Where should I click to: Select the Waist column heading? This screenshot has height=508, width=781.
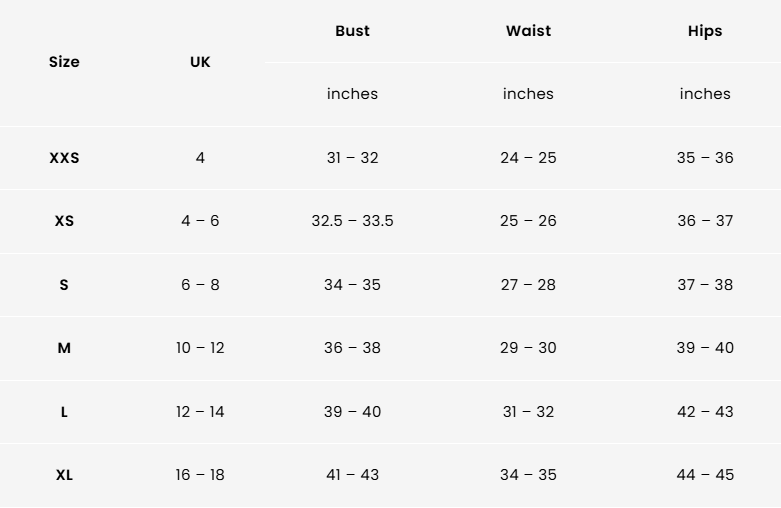point(528,31)
